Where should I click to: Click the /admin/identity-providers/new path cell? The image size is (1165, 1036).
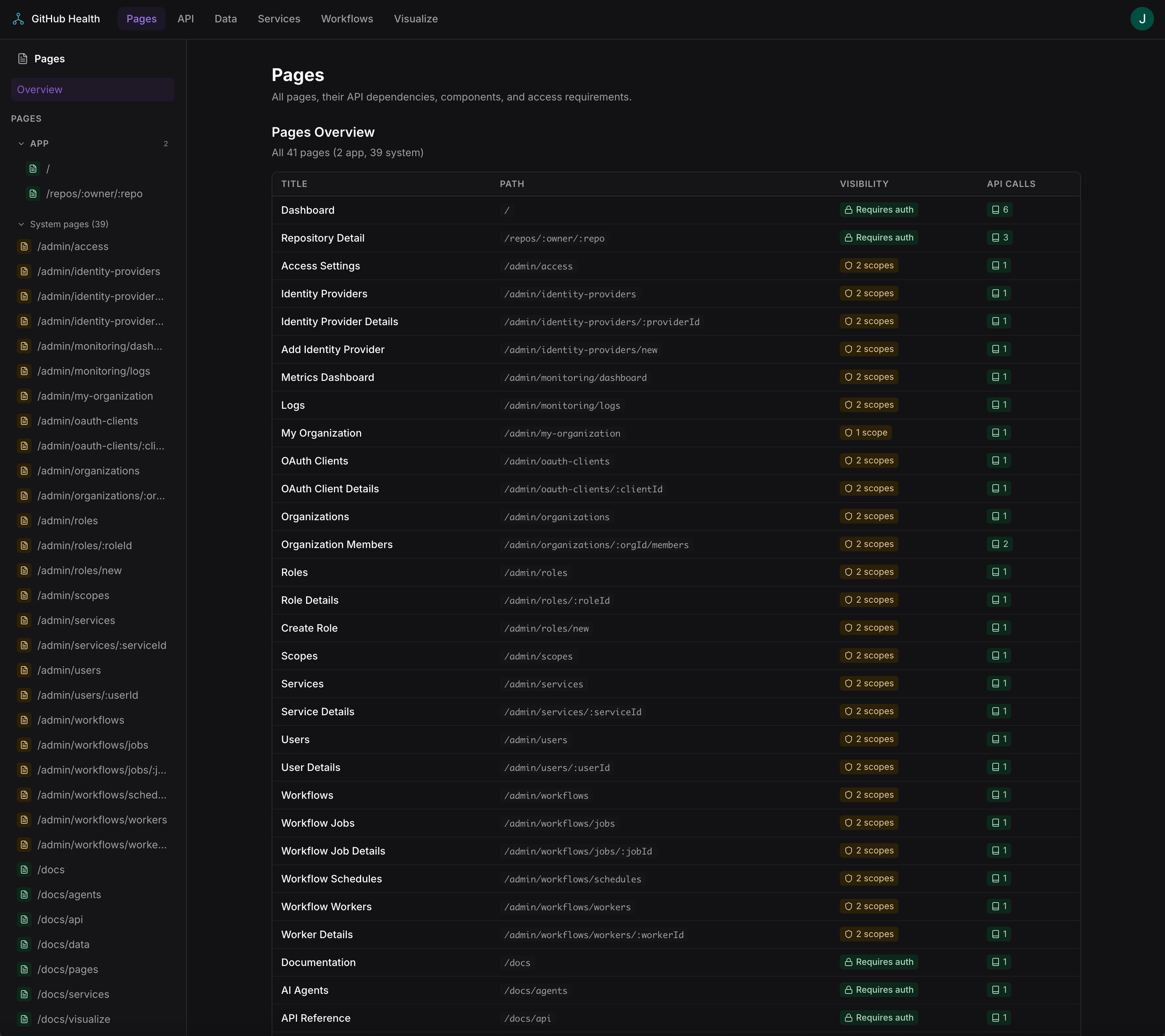tap(580, 350)
